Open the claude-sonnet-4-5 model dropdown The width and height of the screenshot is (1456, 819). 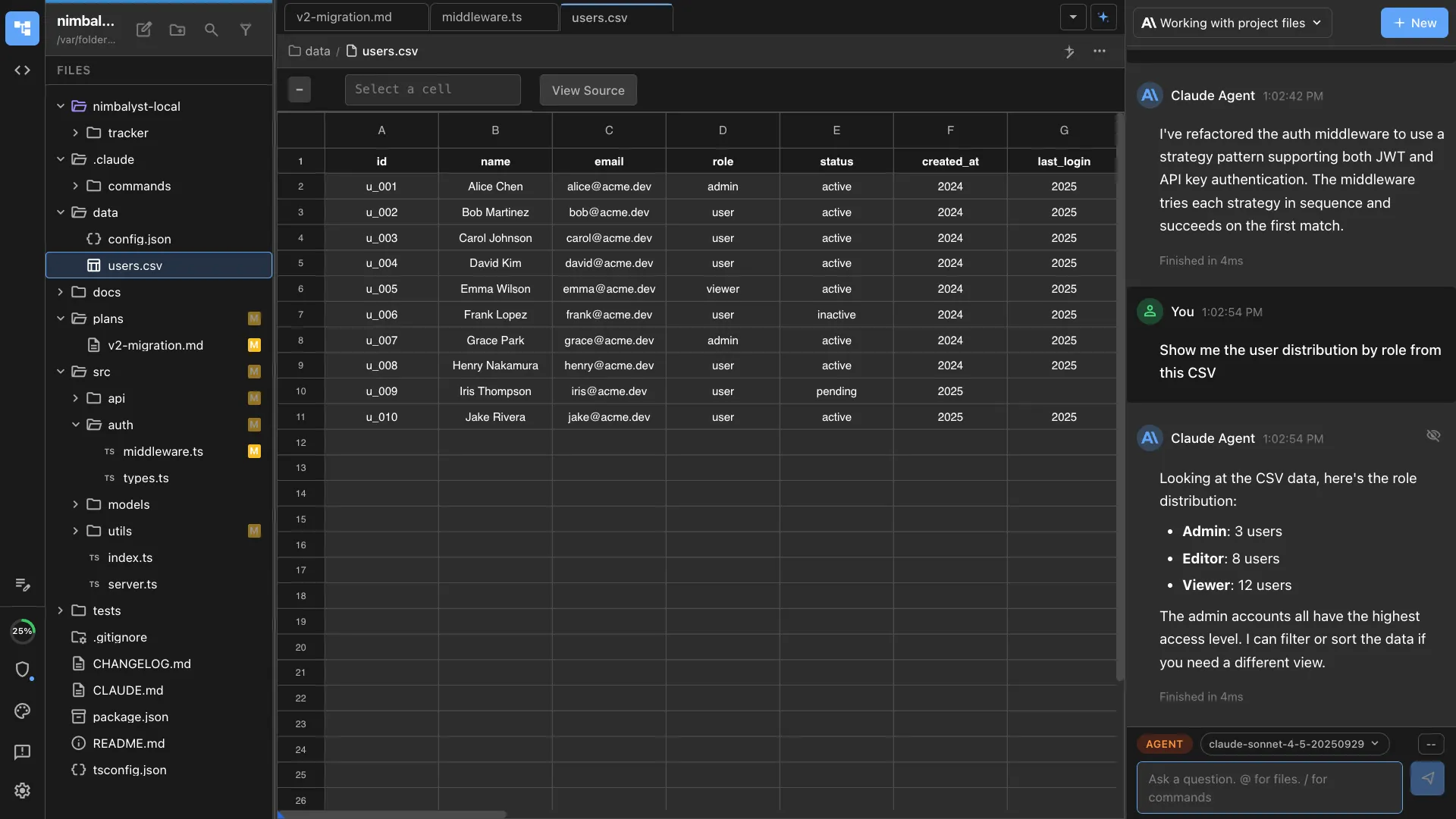pyautogui.click(x=1294, y=744)
